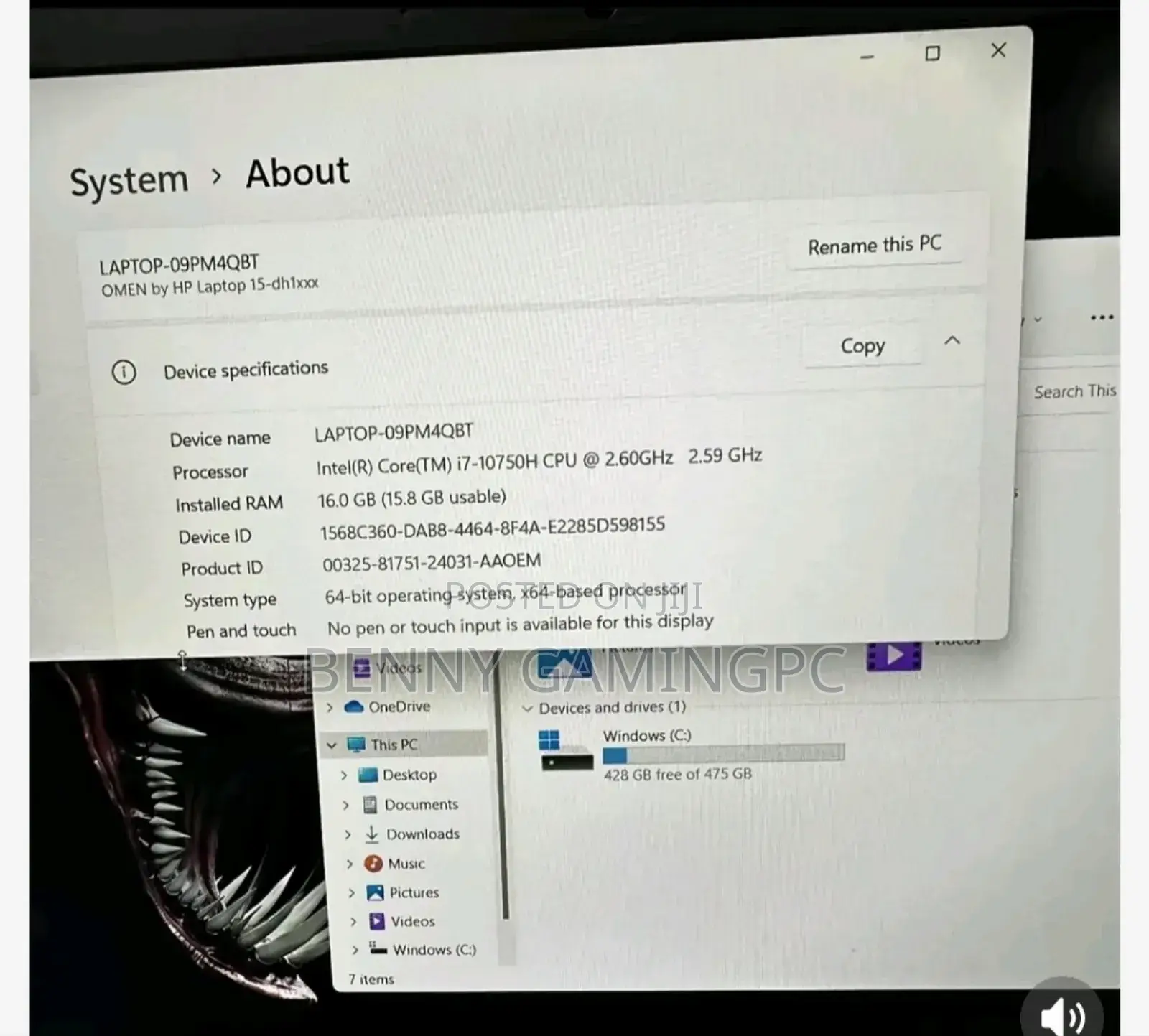Click the info icon beside Device specifications

124,372
